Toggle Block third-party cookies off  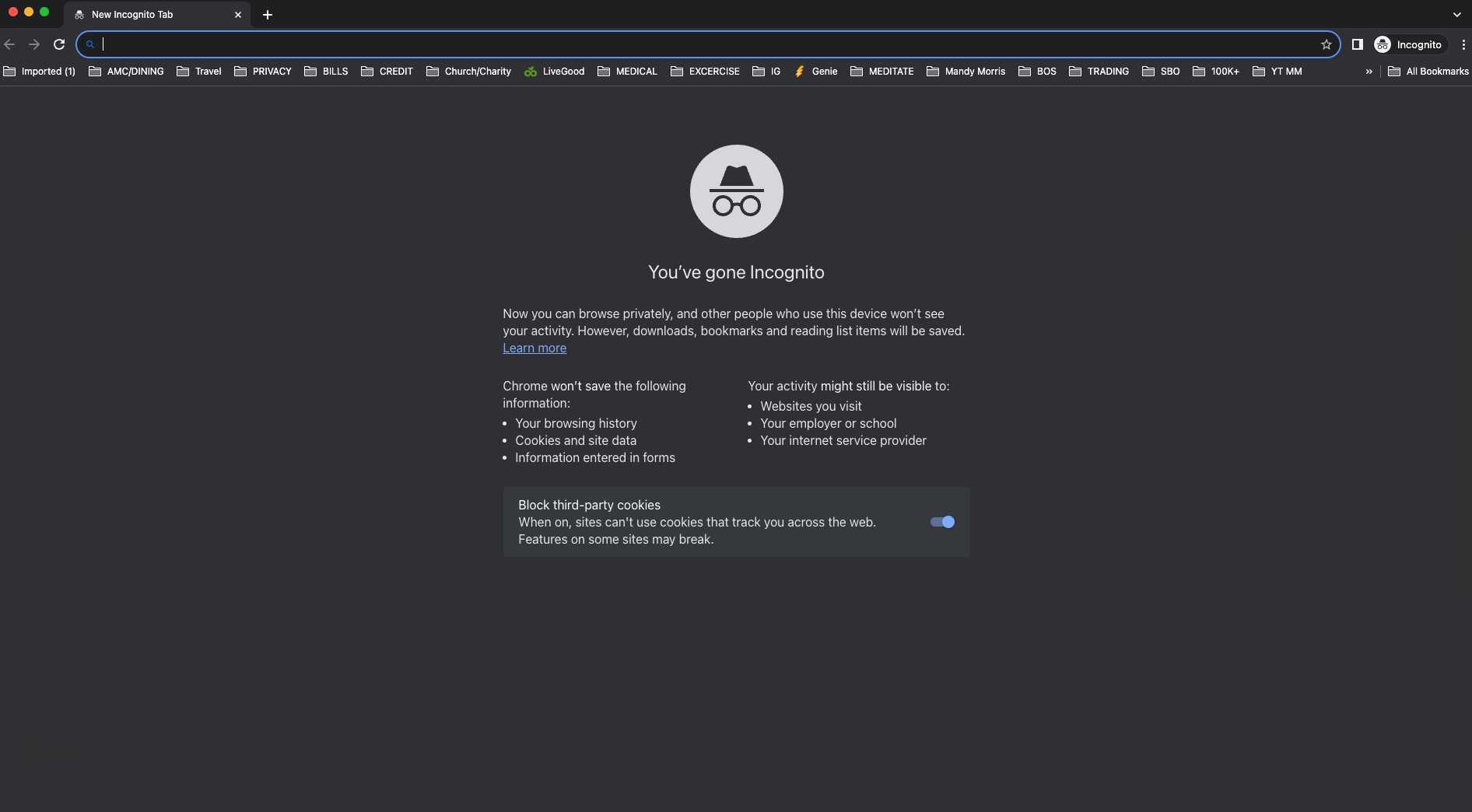pos(941,522)
